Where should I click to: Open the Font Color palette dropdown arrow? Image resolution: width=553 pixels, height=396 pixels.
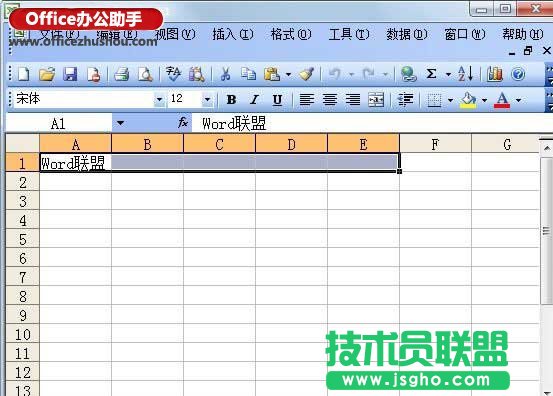518,100
